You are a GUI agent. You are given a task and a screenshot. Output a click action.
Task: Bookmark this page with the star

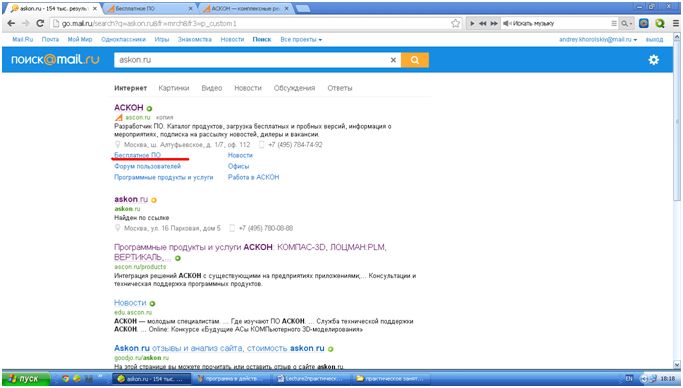tap(456, 24)
